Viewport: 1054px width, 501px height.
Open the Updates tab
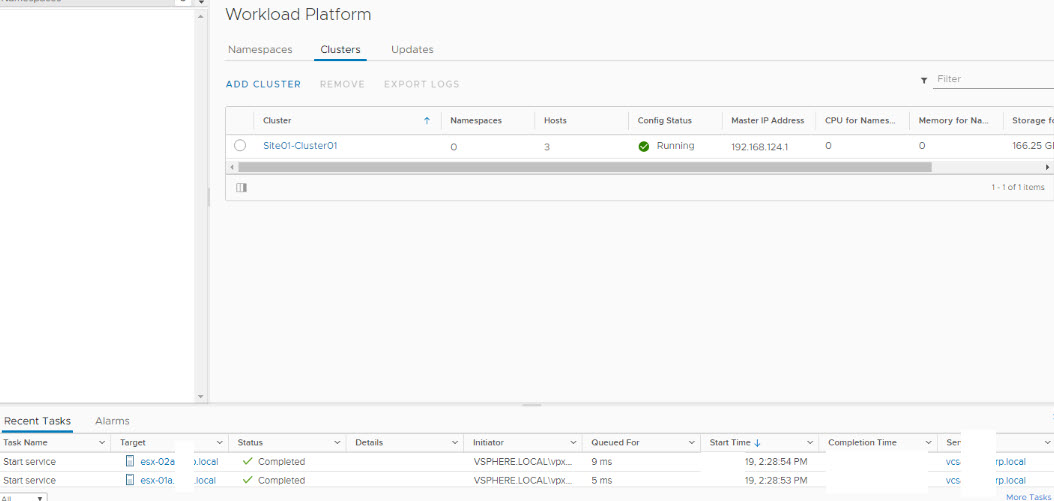coord(412,49)
